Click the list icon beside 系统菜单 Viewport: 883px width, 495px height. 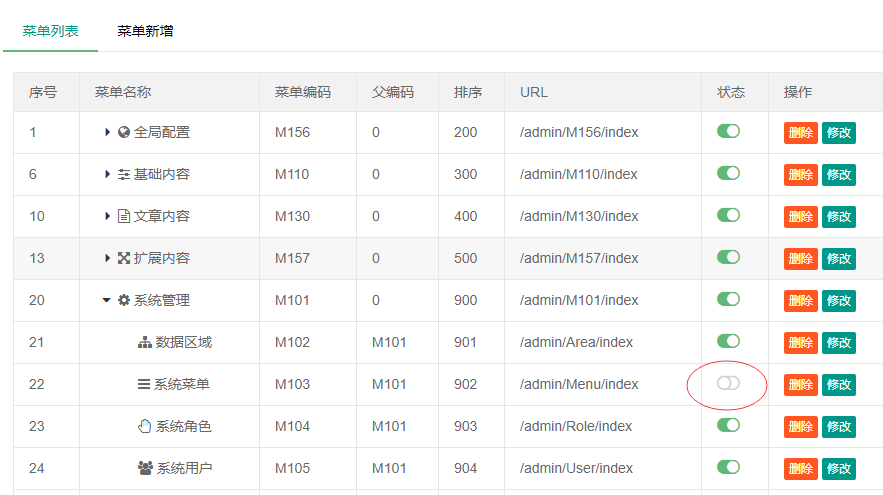[143, 384]
